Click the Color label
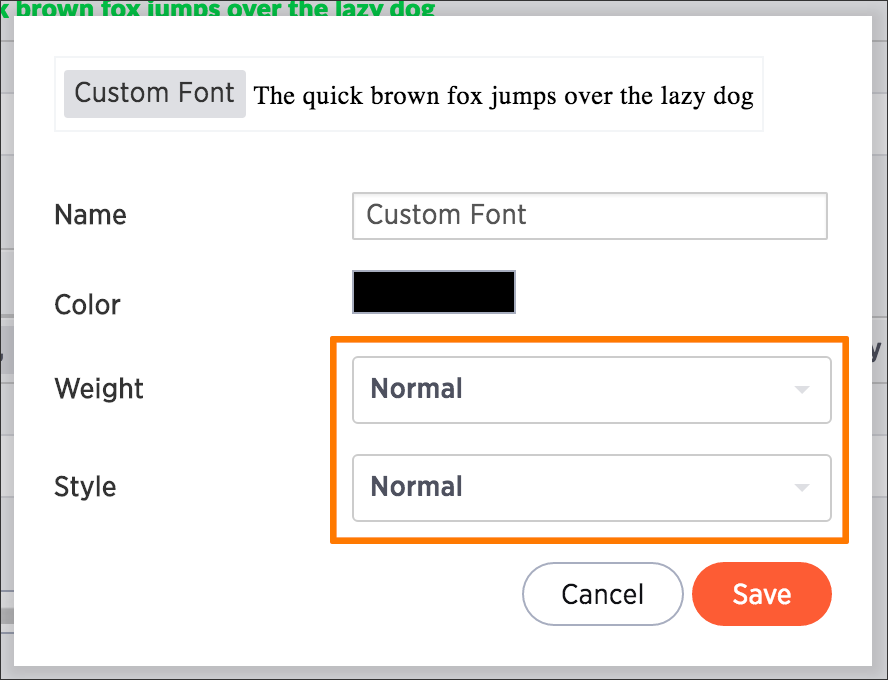Viewport: 888px width, 680px height. (x=87, y=305)
